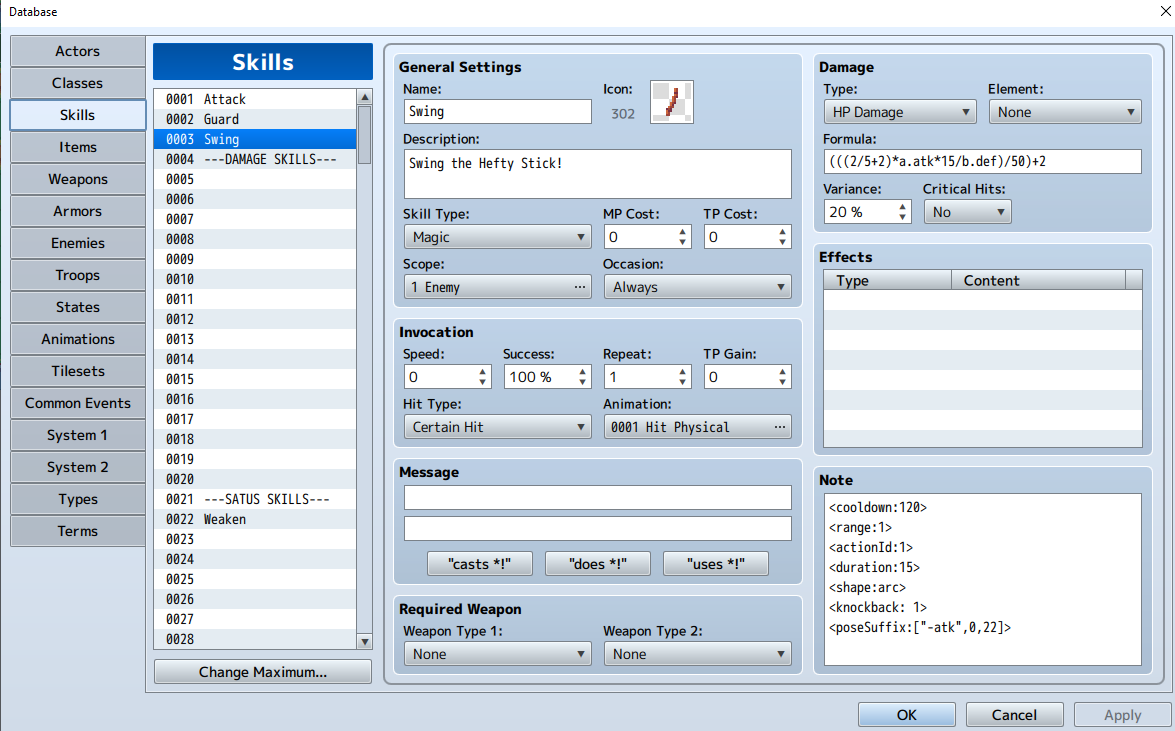Image resolution: width=1175 pixels, height=731 pixels.
Task: Open the skill icon picker image
Action: click(671, 102)
